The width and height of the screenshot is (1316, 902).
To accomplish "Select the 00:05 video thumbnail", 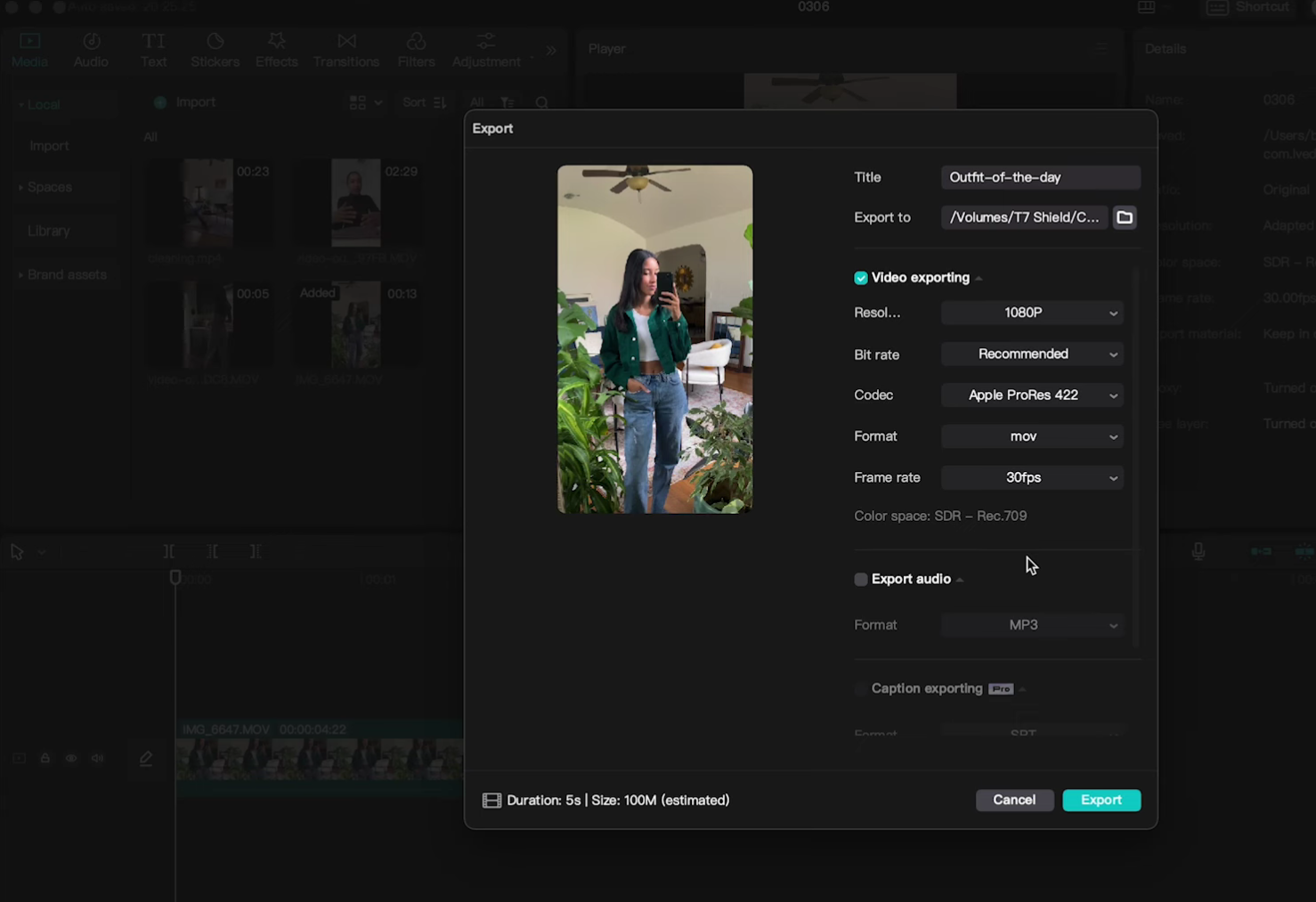I will click(x=208, y=325).
